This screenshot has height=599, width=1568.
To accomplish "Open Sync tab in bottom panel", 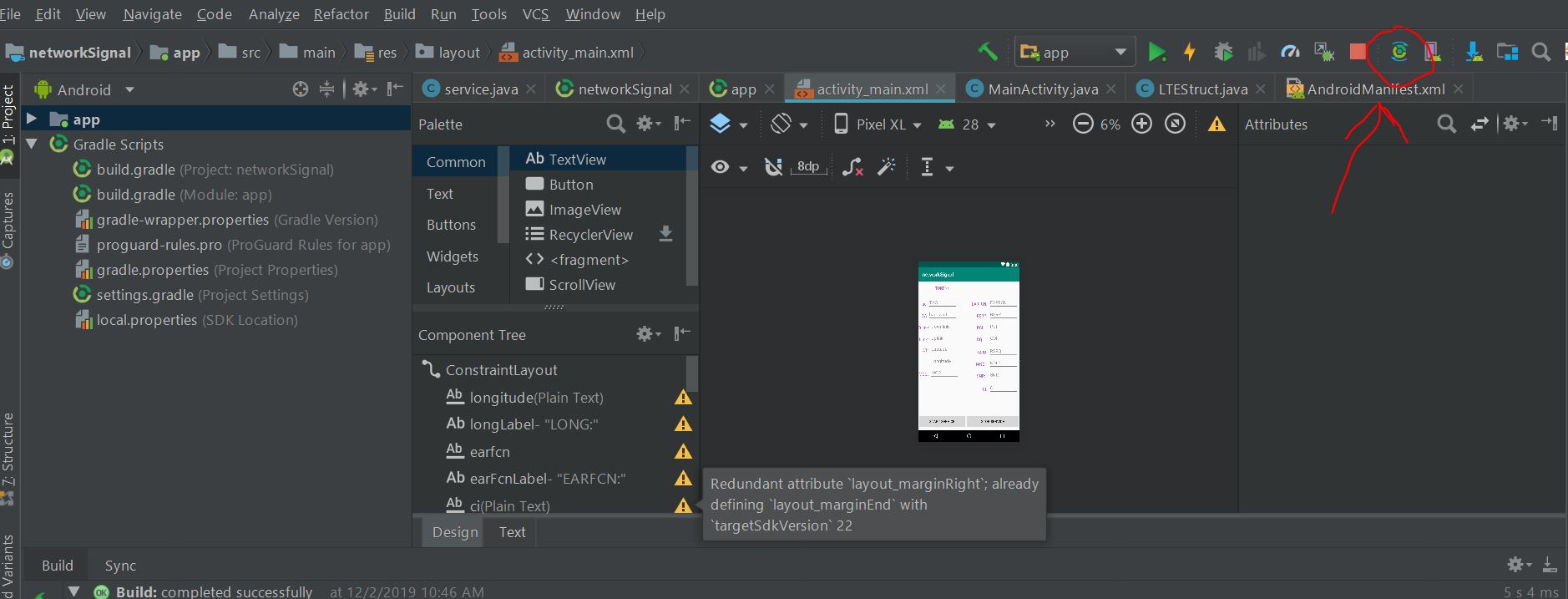I will coord(120,566).
